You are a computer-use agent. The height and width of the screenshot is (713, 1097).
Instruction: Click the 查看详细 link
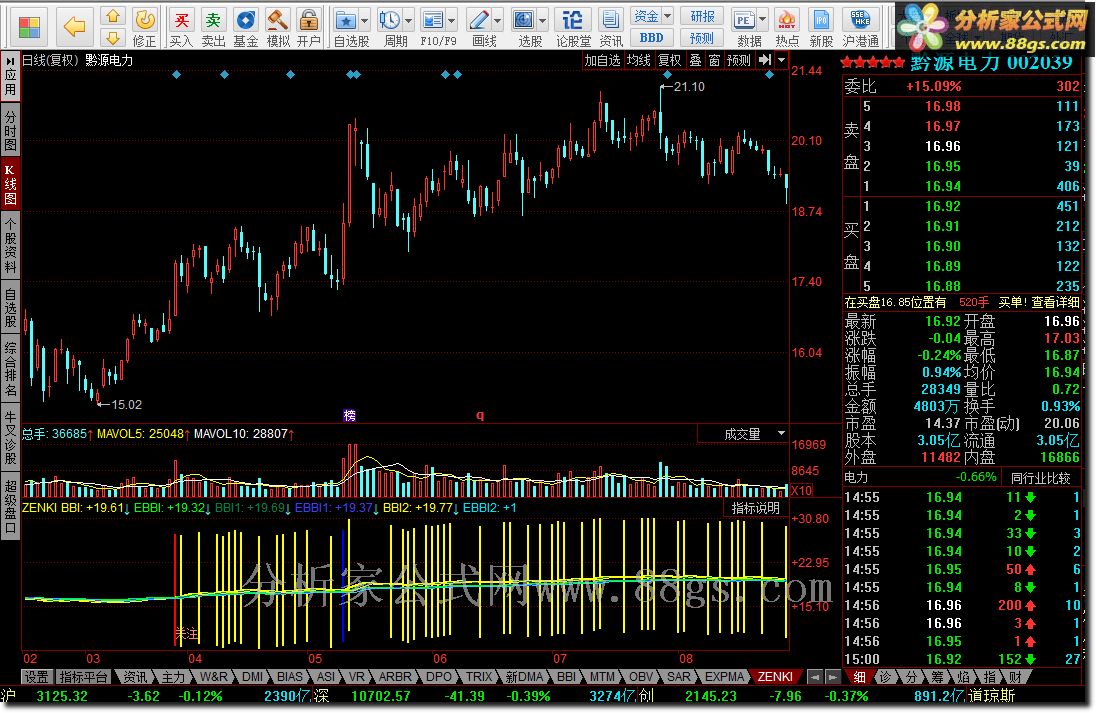(1055, 302)
